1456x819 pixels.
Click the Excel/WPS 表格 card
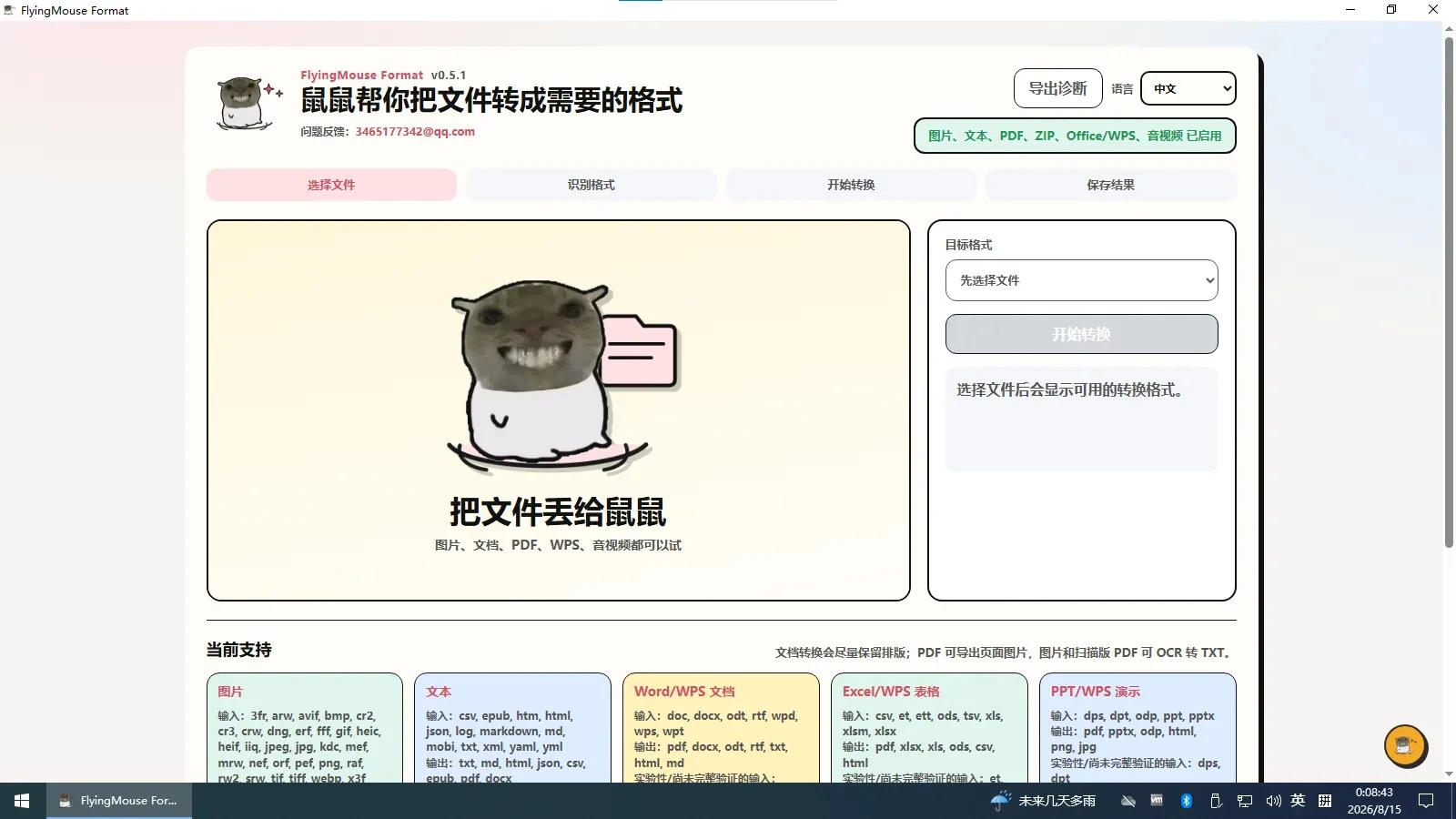pos(929,728)
